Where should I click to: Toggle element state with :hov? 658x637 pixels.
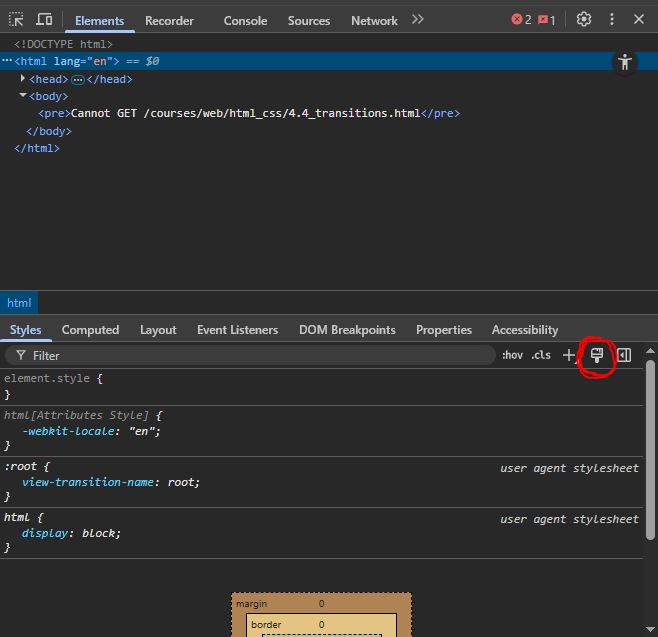512,355
